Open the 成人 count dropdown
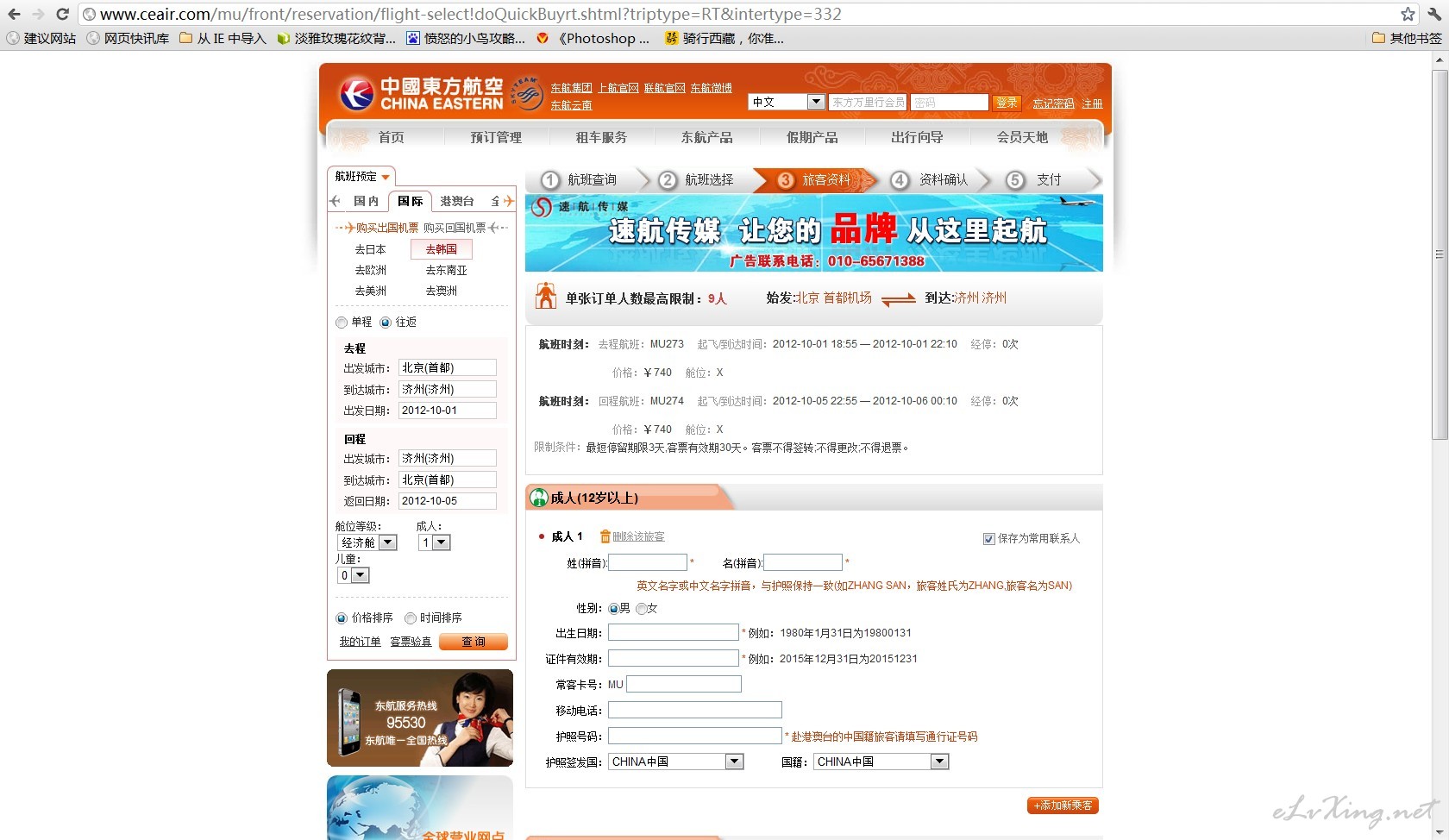 coord(435,542)
